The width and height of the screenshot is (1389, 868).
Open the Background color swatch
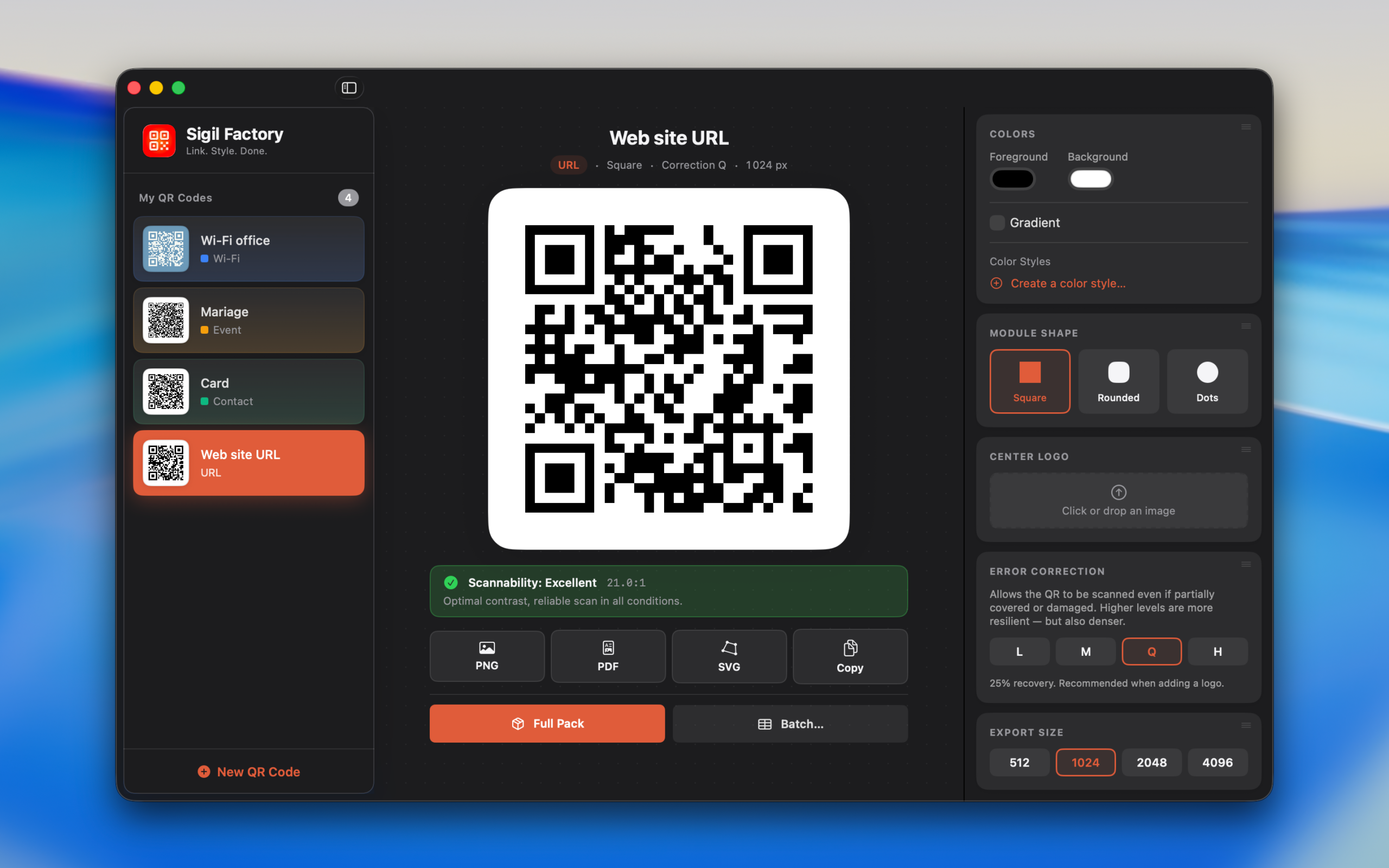point(1091,179)
